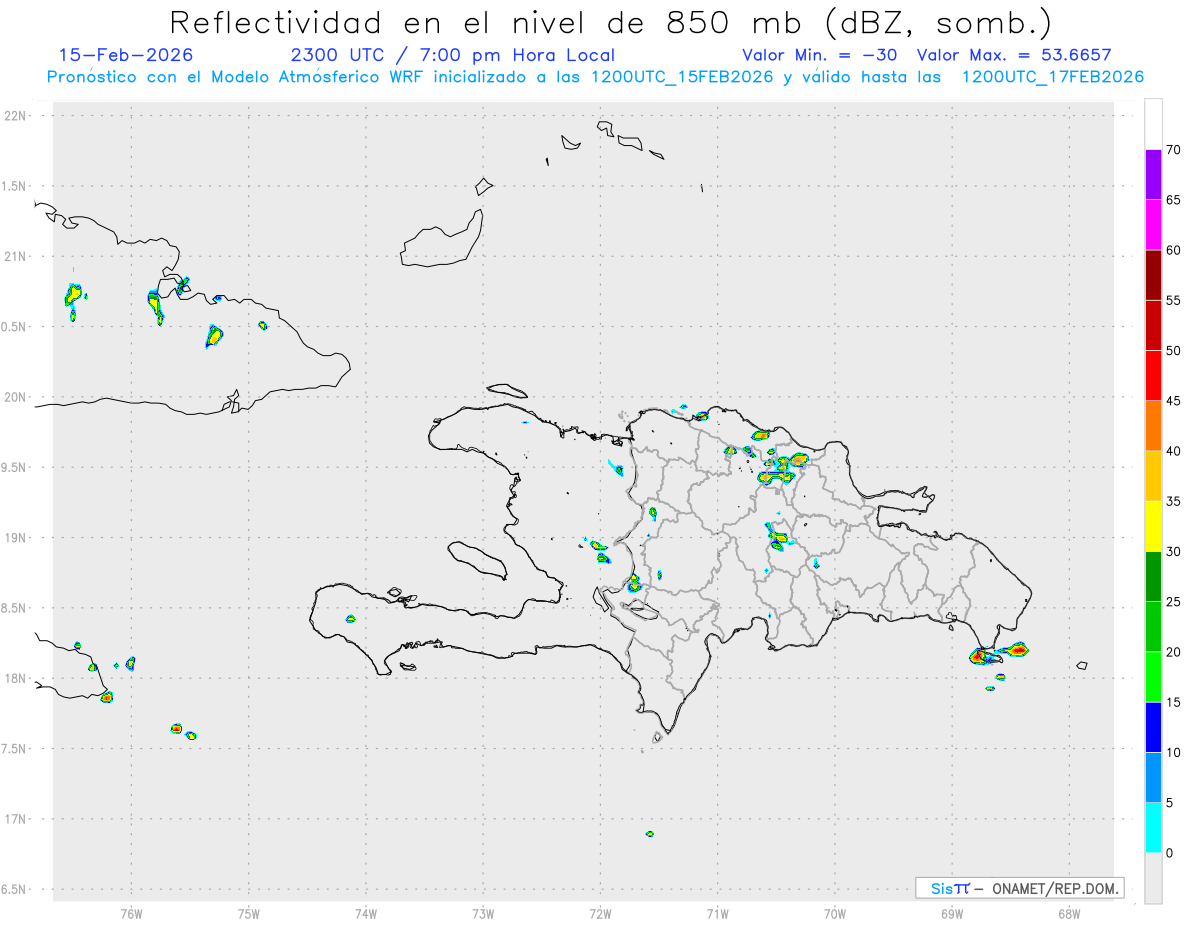Viewport: 1200px width, 927px height.
Task: Click the 'Valor Max. = 53.6657' text
Action: [x=1013, y=55]
